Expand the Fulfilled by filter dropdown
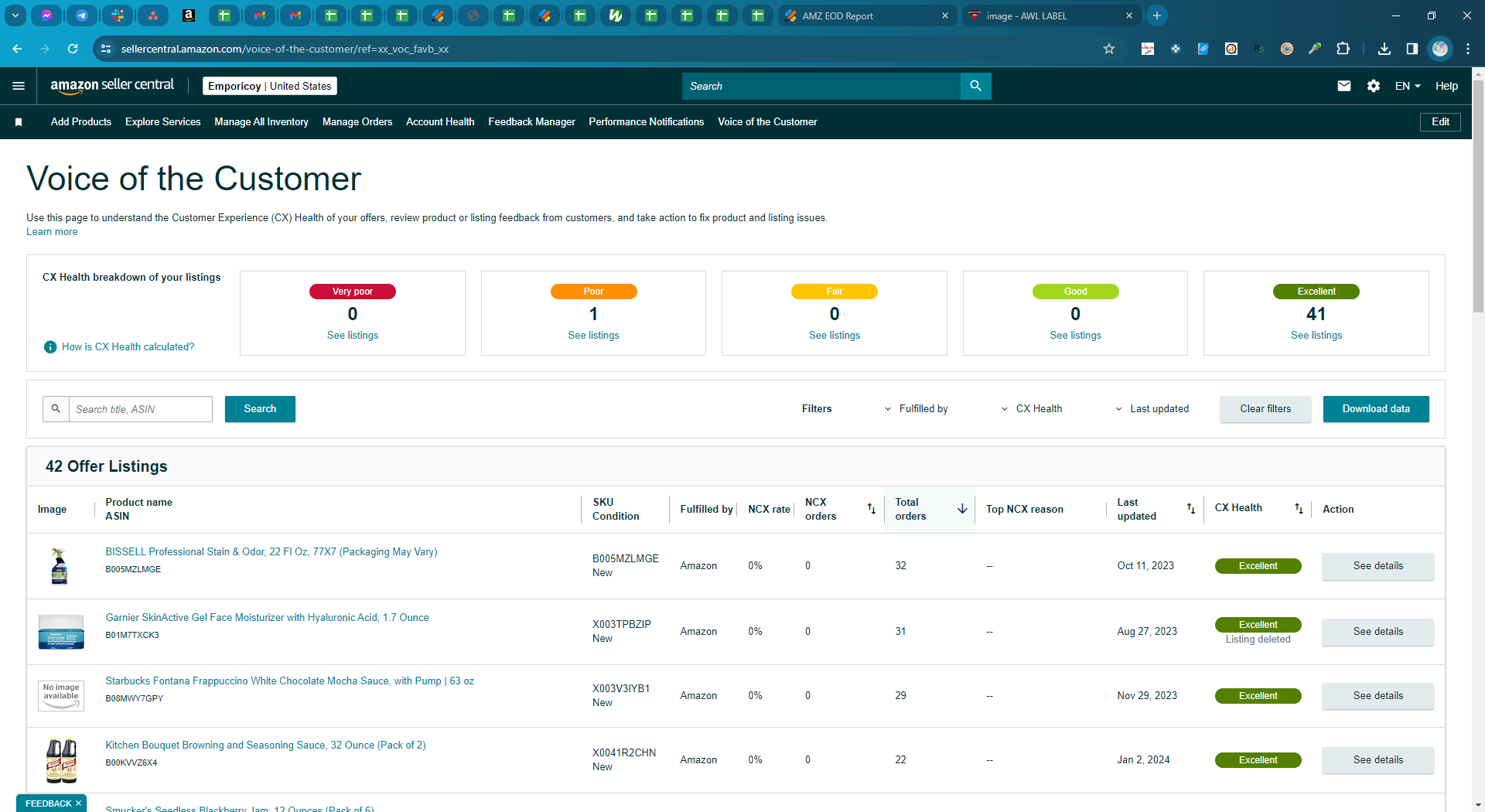Viewport: 1485px width, 812px height. click(x=917, y=409)
